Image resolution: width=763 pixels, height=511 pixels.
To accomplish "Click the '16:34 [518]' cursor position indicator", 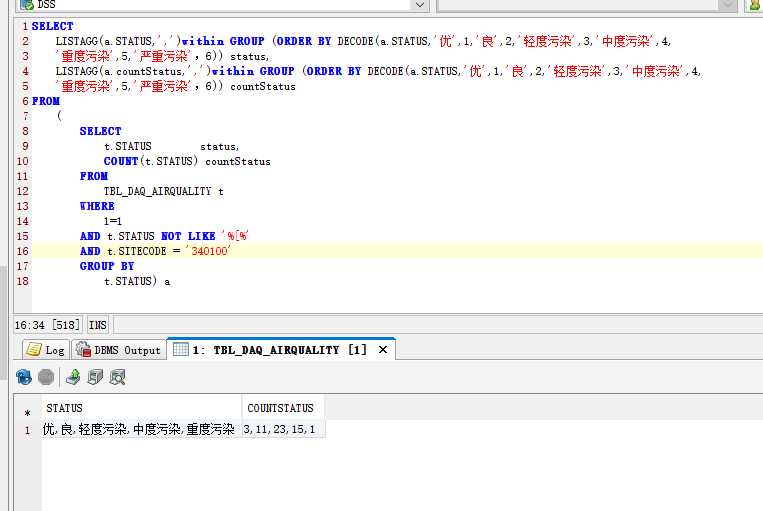I will [47, 325].
